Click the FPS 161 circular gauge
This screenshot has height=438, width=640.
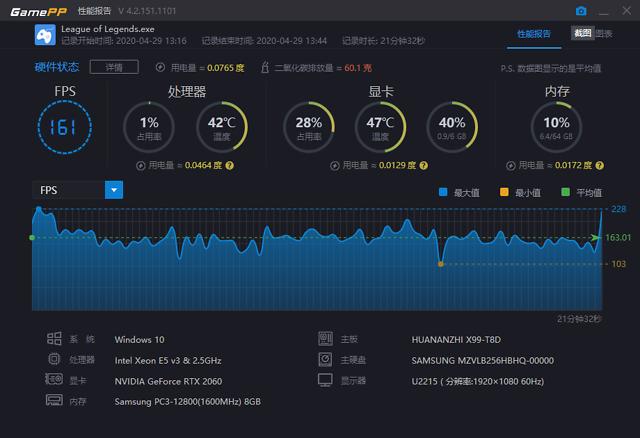click(64, 127)
